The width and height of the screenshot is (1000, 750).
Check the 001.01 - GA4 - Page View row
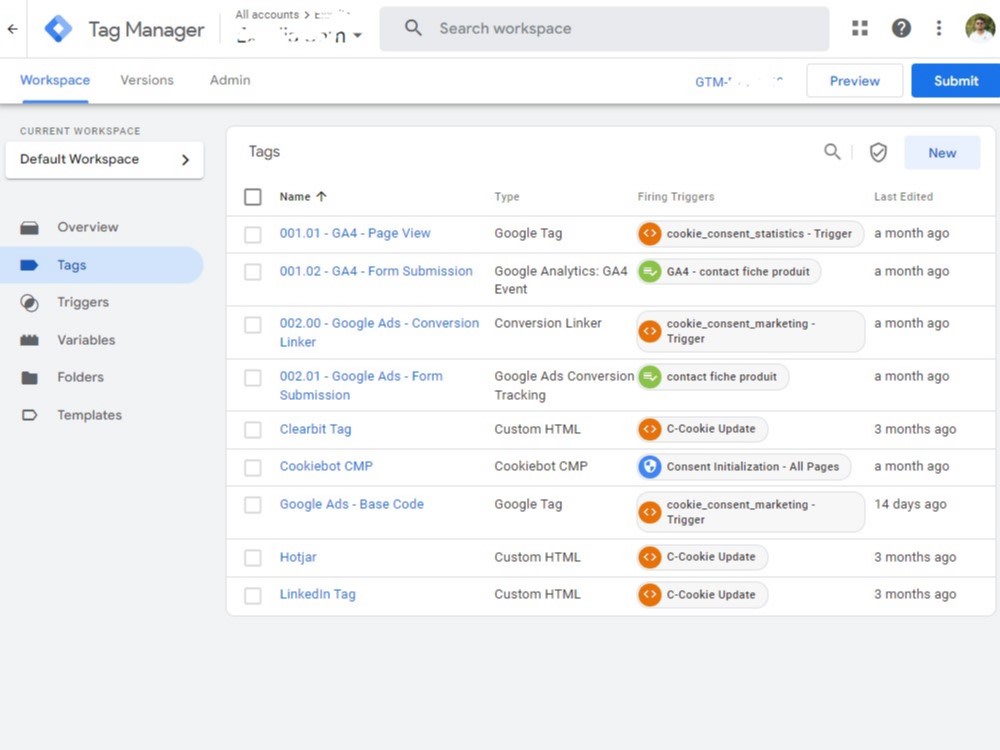pos(253,234)
